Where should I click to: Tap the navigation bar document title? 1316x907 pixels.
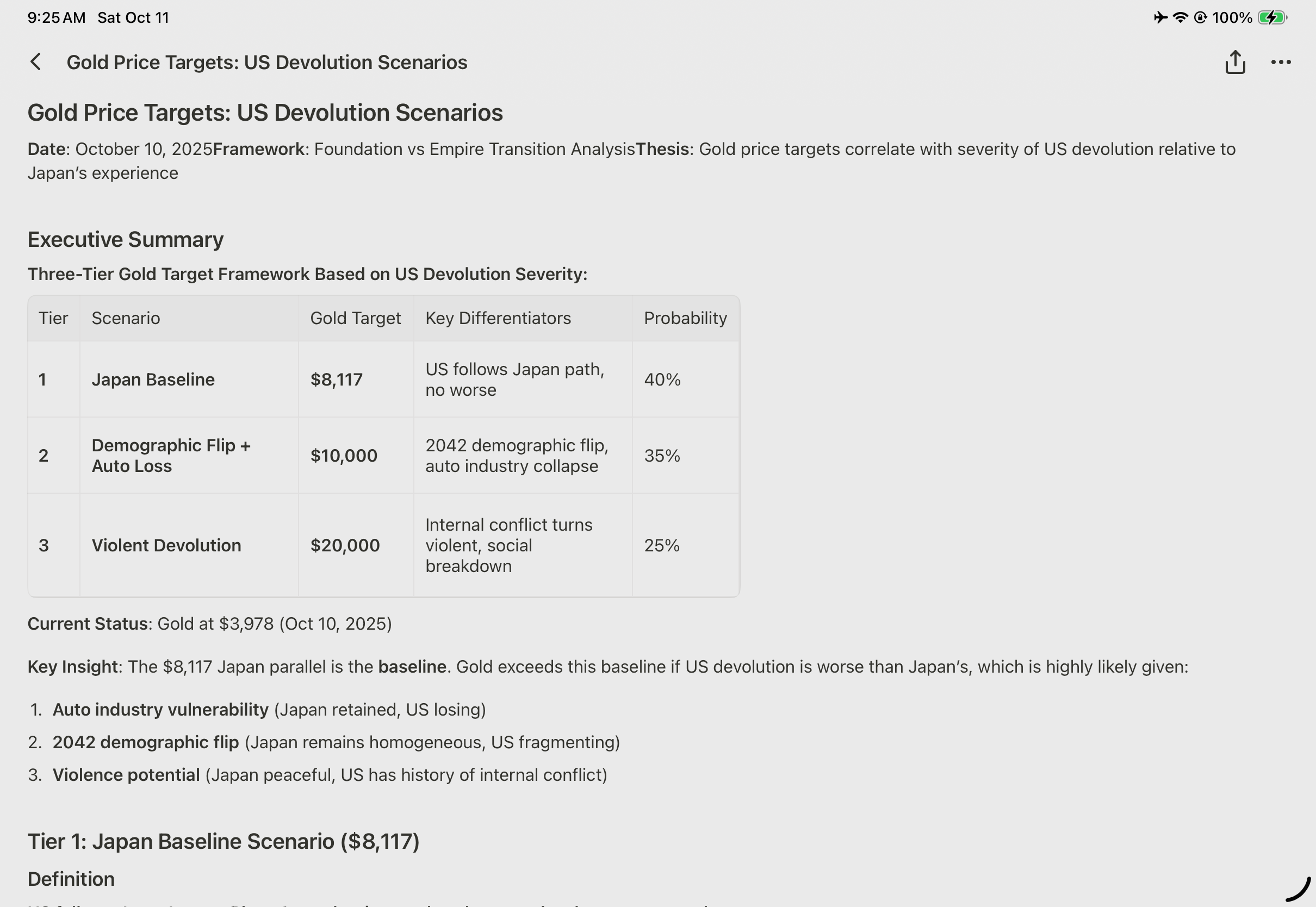coord(266,62)
